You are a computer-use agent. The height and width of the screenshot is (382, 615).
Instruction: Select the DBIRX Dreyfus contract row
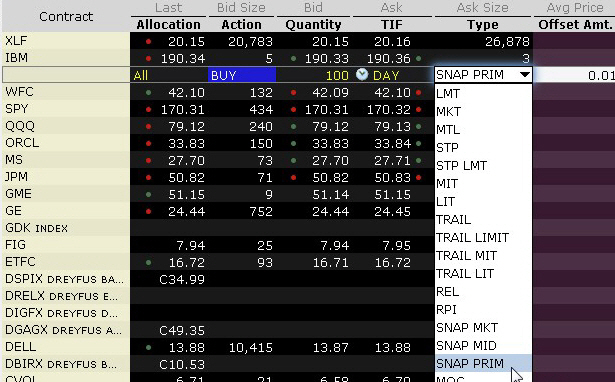click(x=66, y=364)
